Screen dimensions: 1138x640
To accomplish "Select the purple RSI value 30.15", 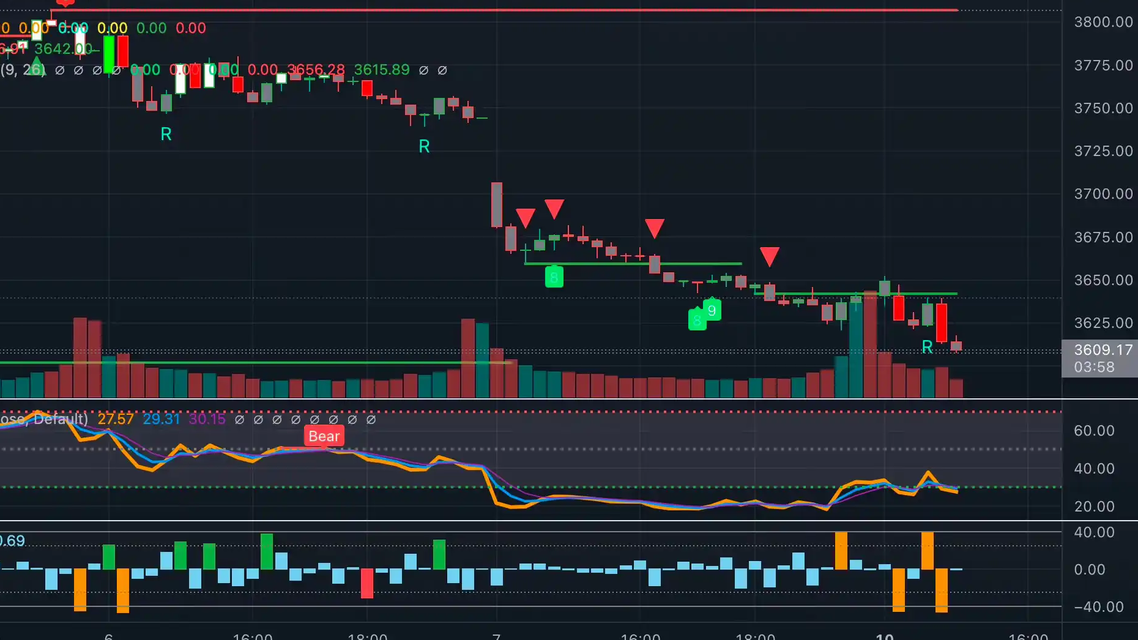I will (207, 419).
